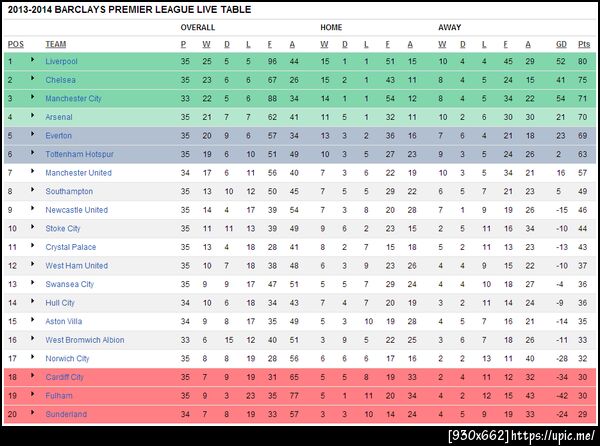Click the Southampton team name
Viewport: 600px width, 446px height.
click(70, 191)
